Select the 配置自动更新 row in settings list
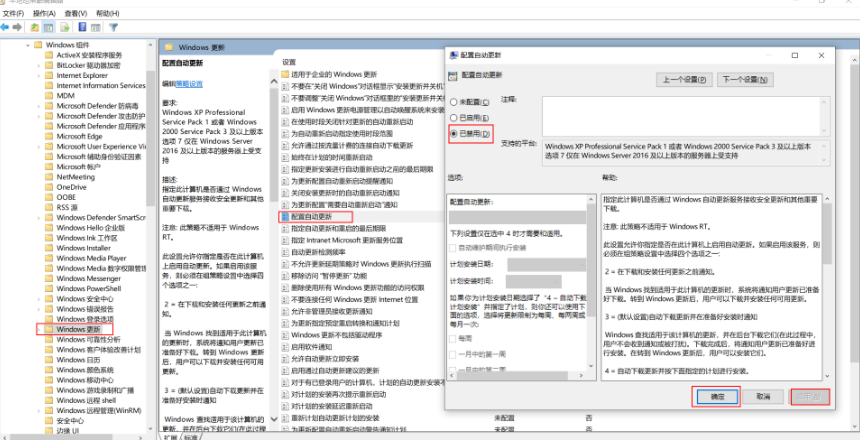Viewport: 860px width, 440px height. 312,217
